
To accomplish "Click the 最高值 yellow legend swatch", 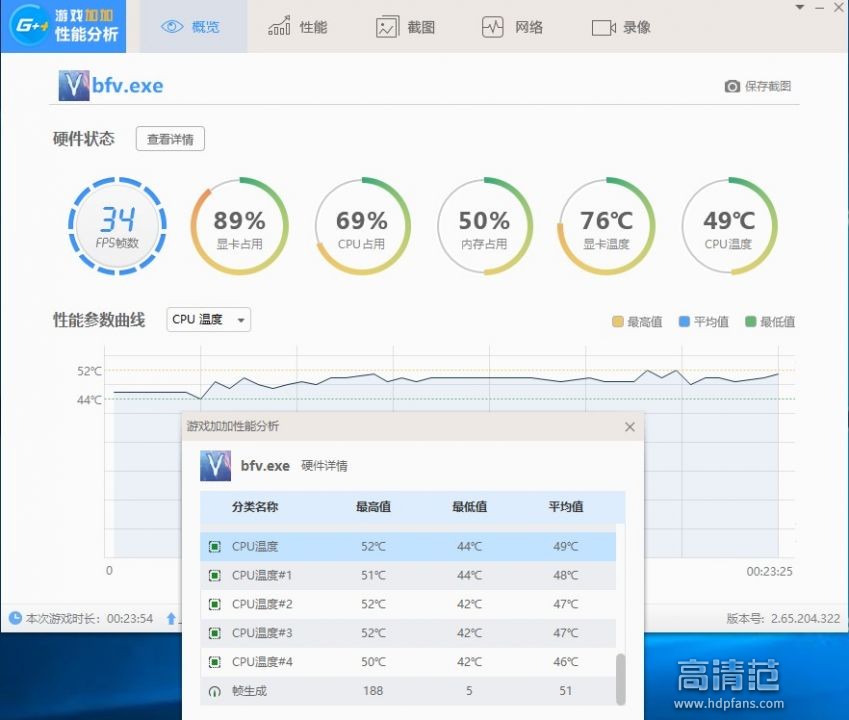I will 617,322.
